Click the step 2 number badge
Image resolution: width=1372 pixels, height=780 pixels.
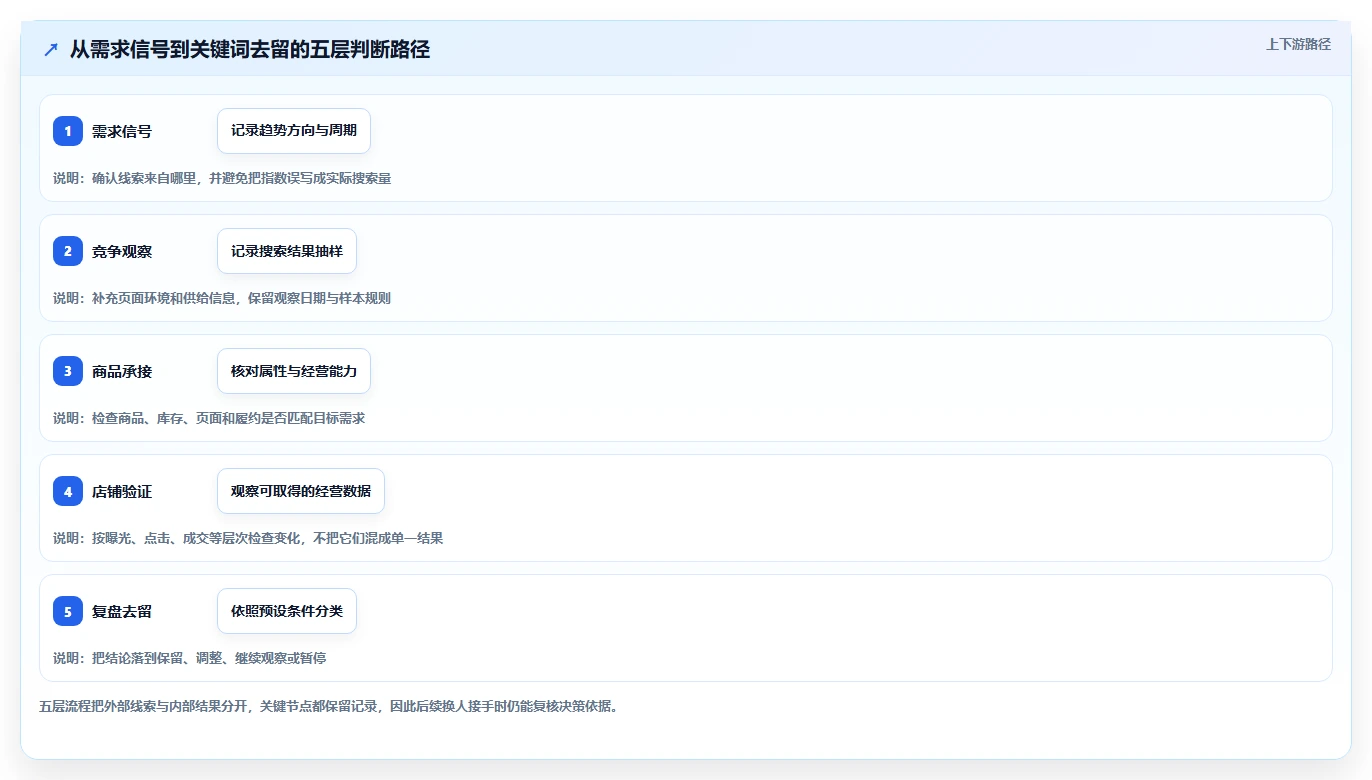coord(68,251)
